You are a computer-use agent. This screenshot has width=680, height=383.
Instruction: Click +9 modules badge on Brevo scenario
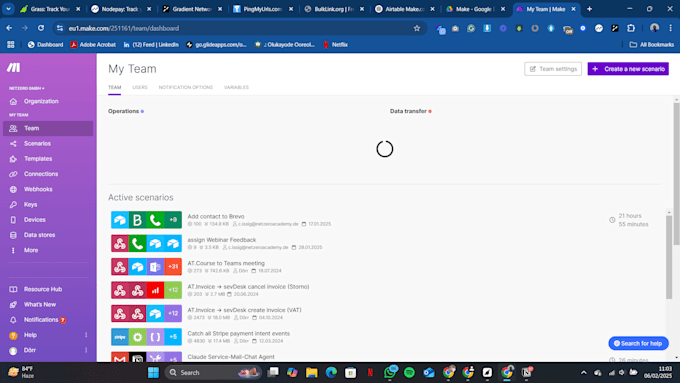[x=173, y=220]
